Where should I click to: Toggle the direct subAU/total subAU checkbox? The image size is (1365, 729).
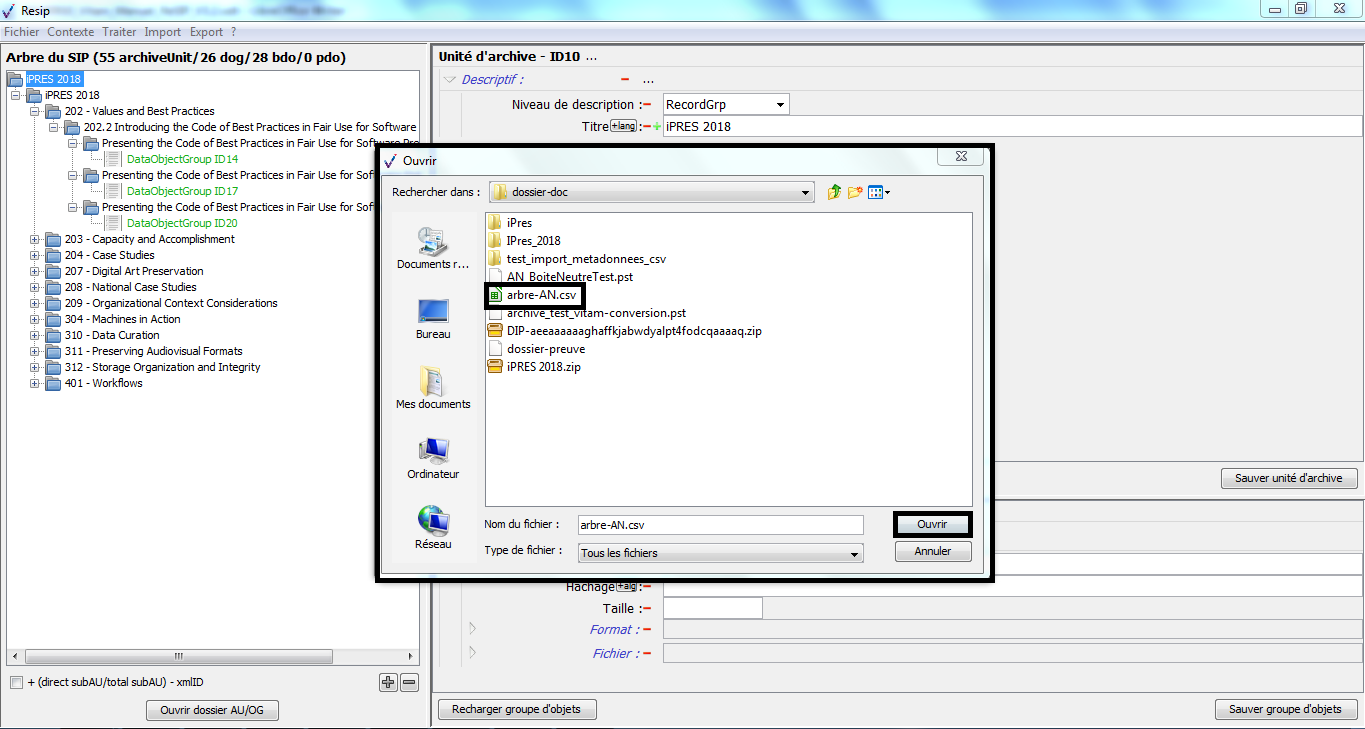16,683
